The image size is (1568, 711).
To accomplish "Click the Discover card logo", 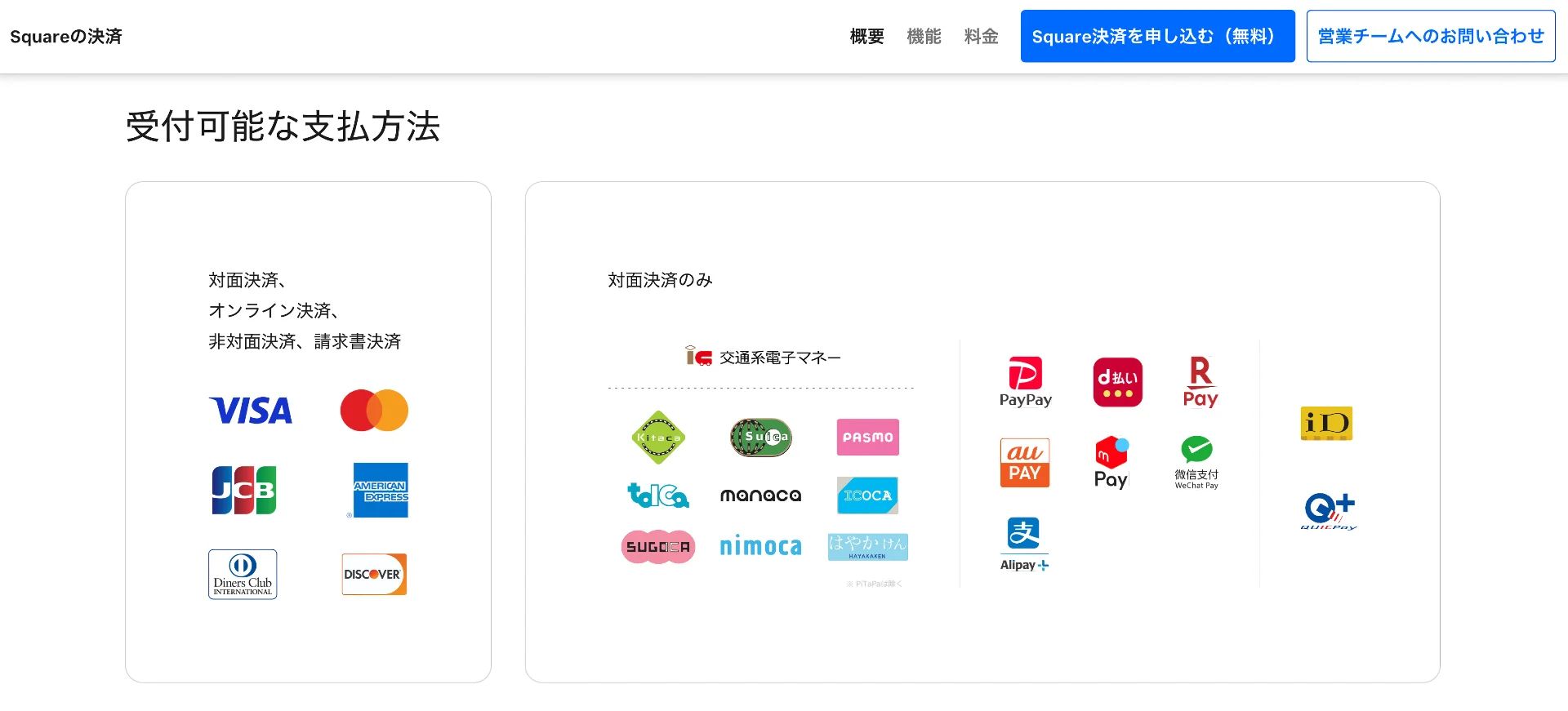I will [374, 575].
